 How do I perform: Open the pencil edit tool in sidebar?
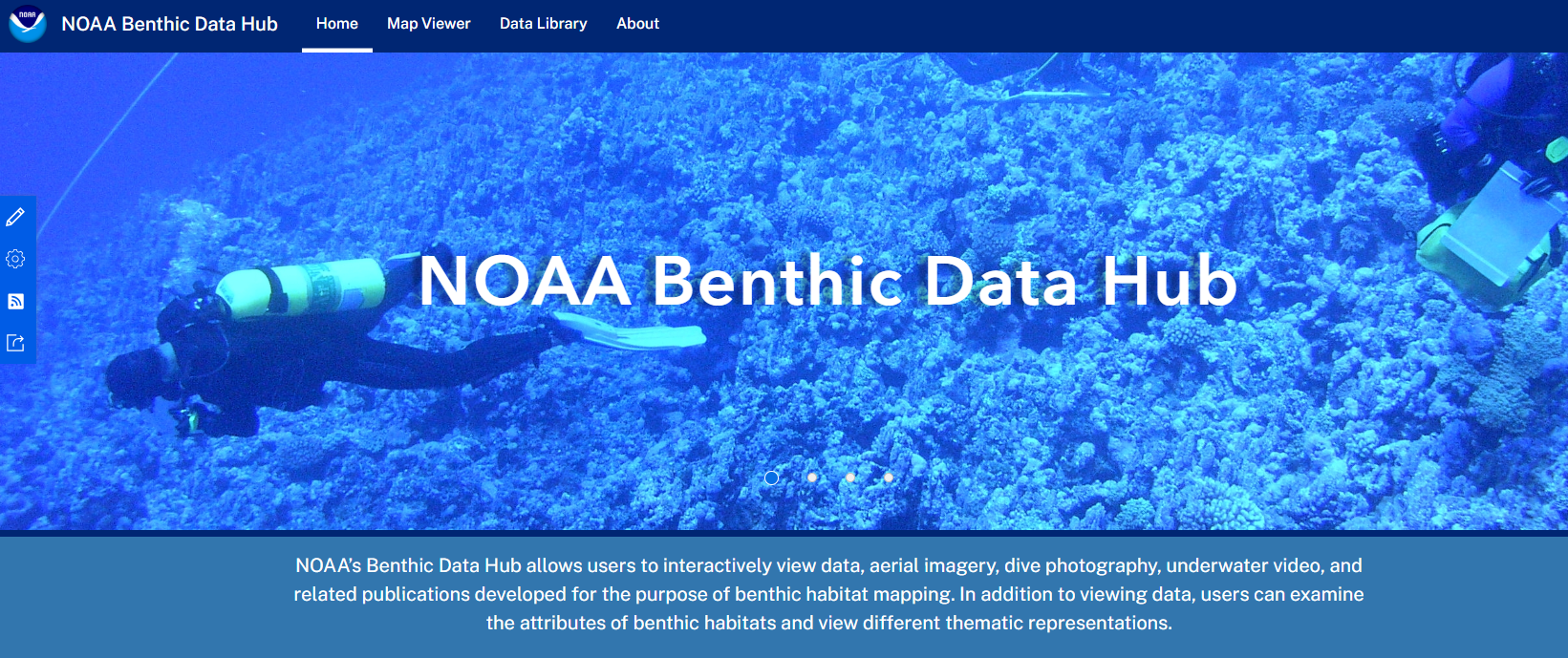[x=15, y=218]
